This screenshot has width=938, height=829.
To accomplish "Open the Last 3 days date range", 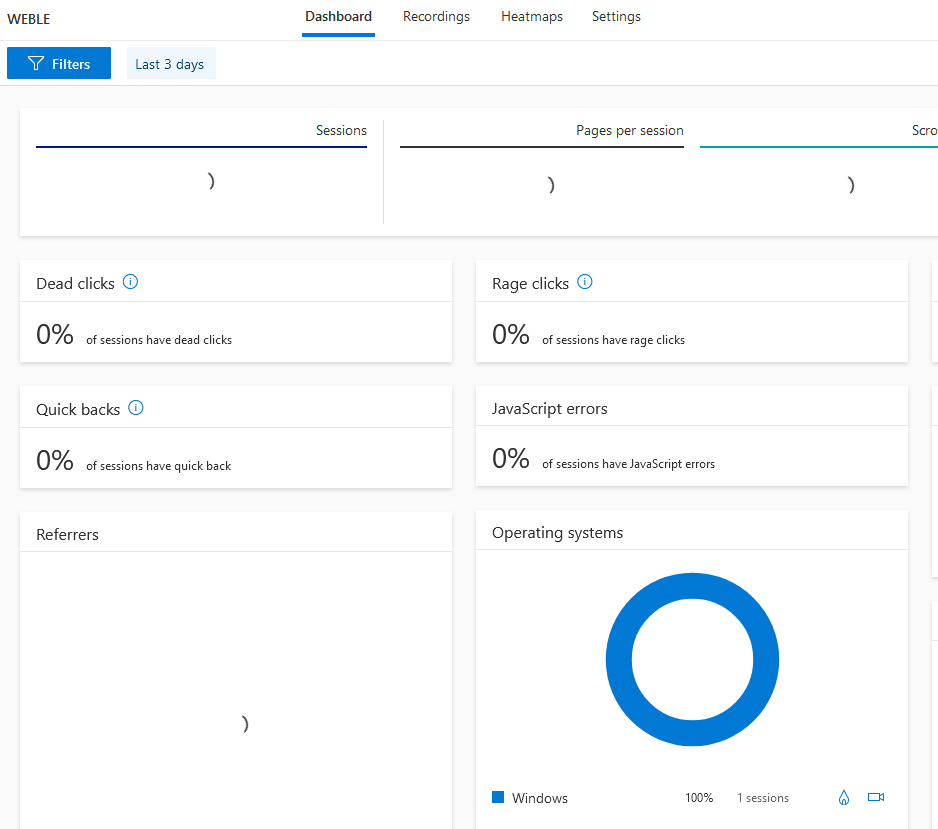I will point(171,63).
